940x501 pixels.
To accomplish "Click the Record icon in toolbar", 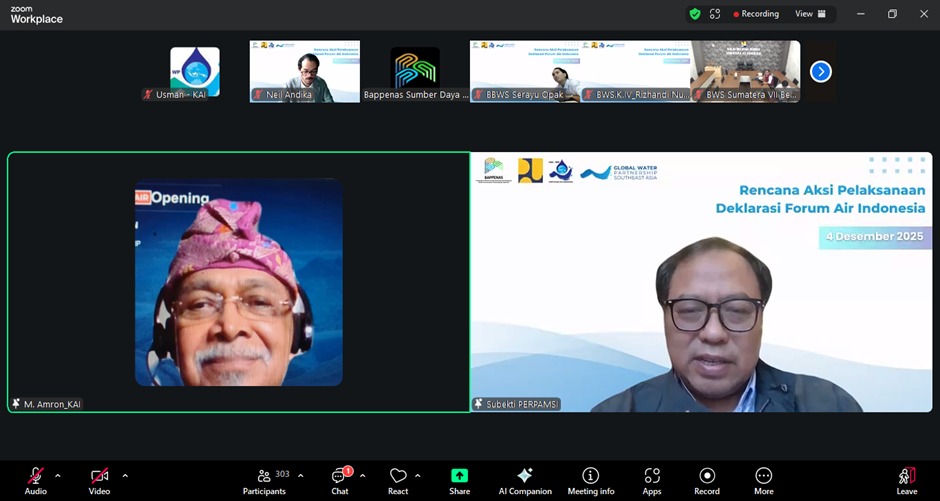I will [x=707, y=480].
